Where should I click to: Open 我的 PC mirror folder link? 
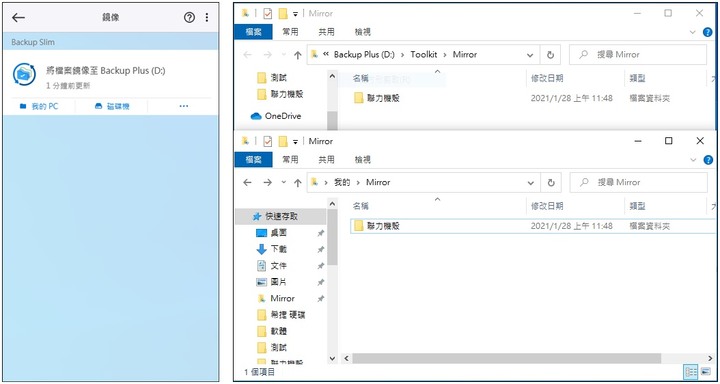39,107
